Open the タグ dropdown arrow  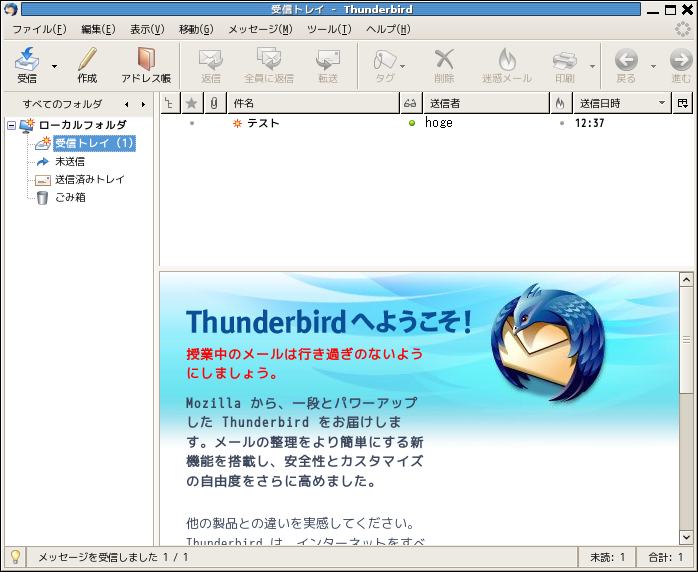pos(403,66)
